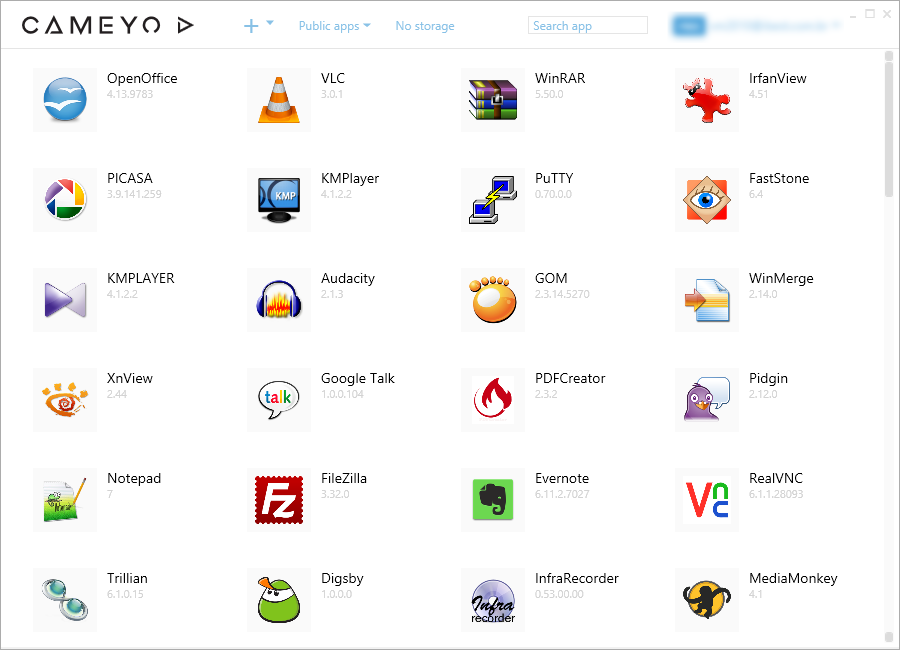Click the scrollbar down arrow

coord(889,637)
